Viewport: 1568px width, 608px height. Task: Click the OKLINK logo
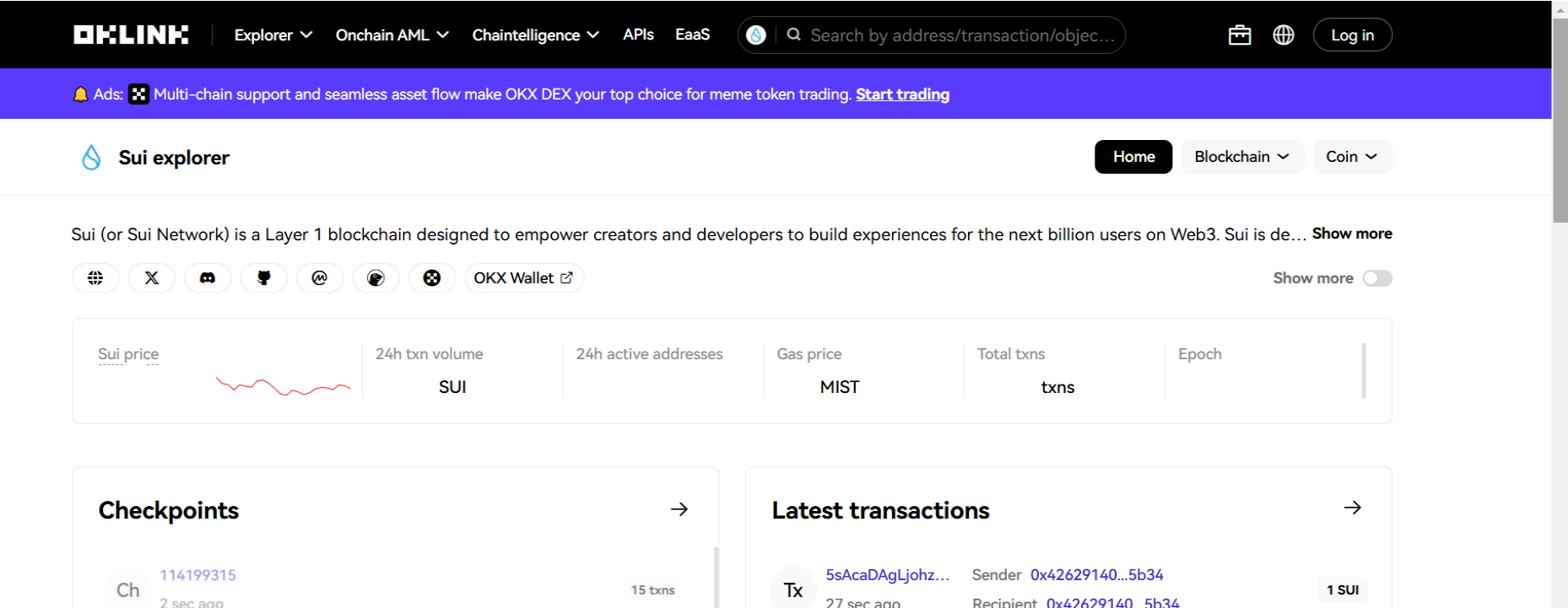pyautogui.click(x=131, y=35)
